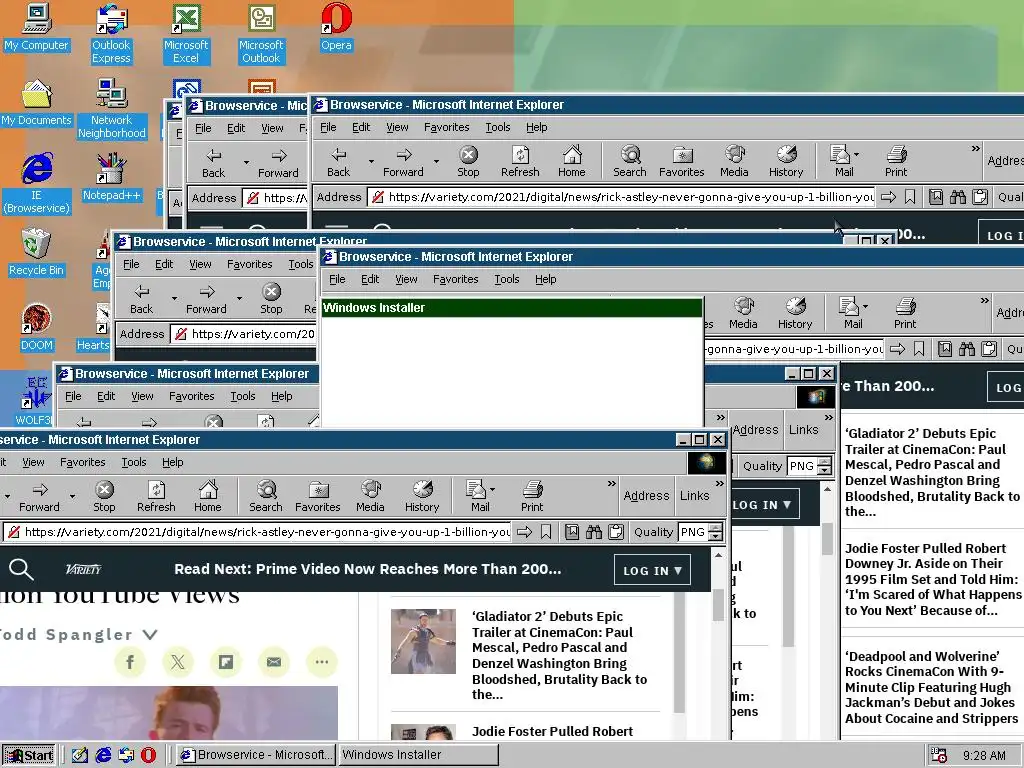Click the Gladiator 2 article thumbnail image
Viewport: 1024px width, 768px height.
pos(423,641)
